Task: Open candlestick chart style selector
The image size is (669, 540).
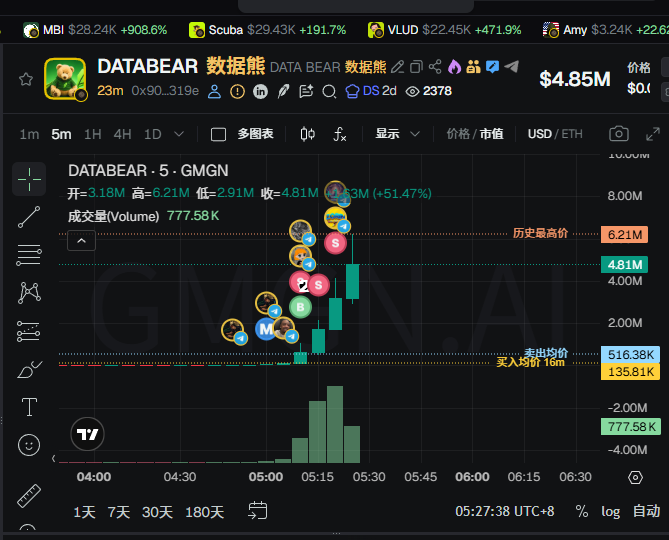Action: pyautogui.click(x=308, y=134)
